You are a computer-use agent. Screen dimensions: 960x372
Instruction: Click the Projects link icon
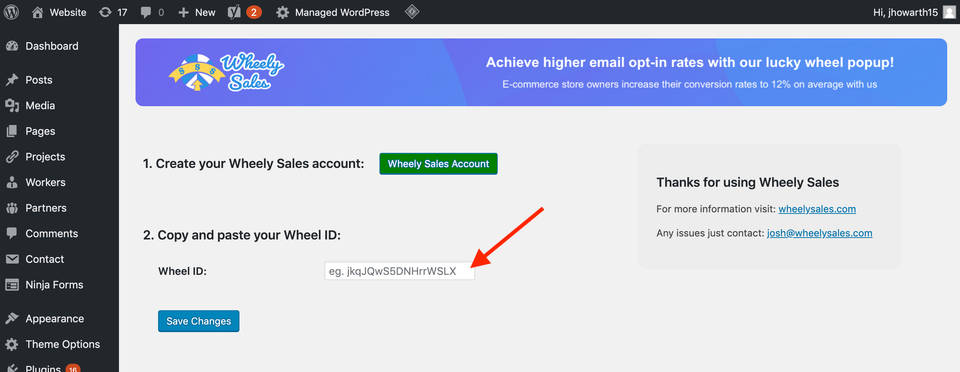coord(12,157)
